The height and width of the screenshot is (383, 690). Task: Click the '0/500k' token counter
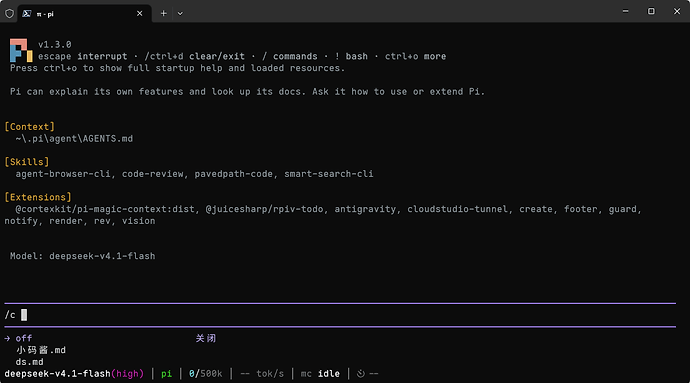(206, 374)
